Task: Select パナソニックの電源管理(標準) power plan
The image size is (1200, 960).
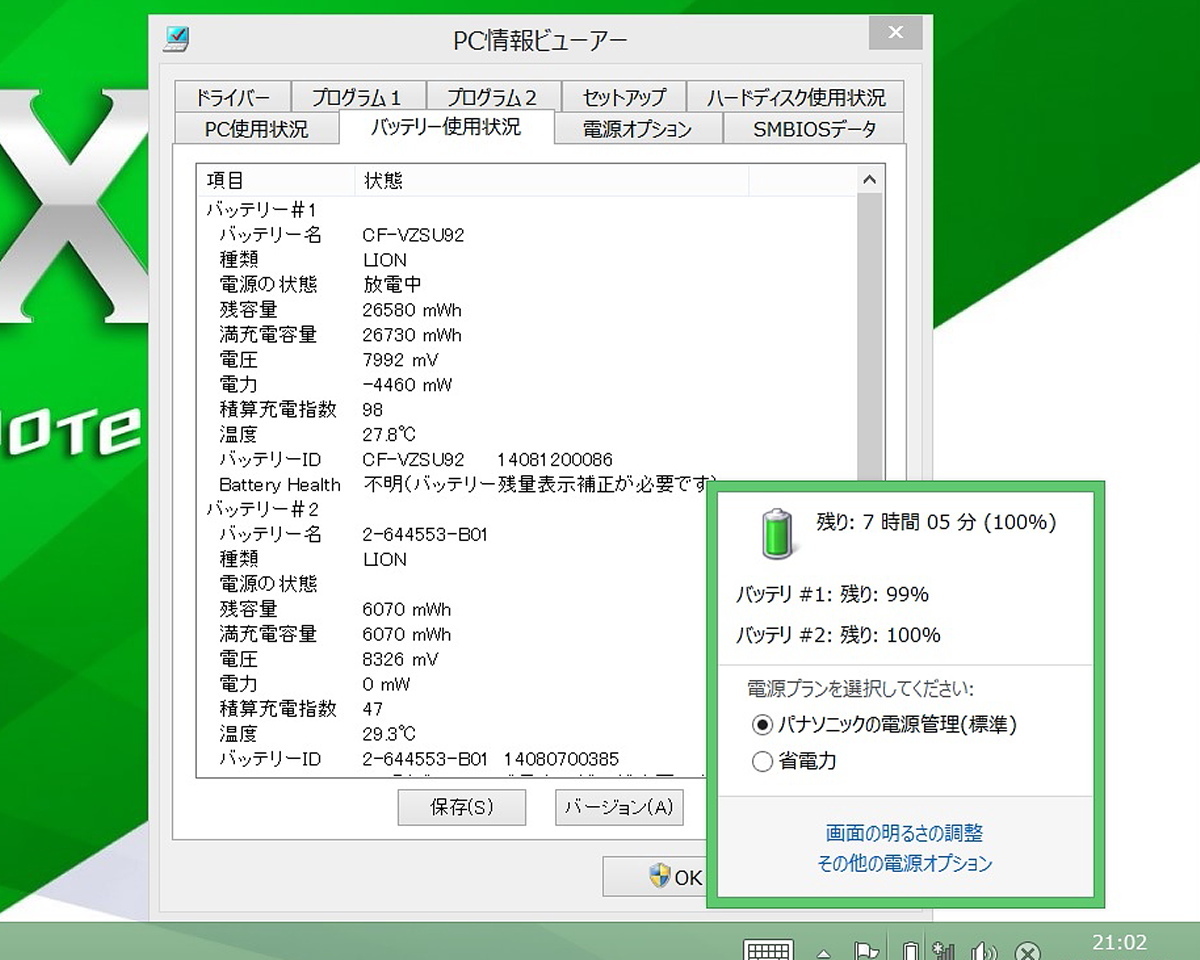Action: pyautogui.click(x=884, y=724)
